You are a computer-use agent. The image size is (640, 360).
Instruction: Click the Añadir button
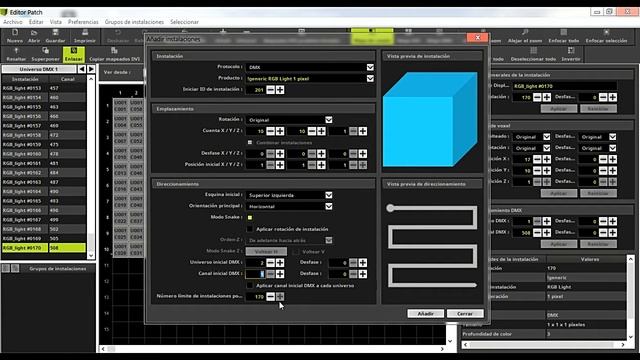pos(425,313)
